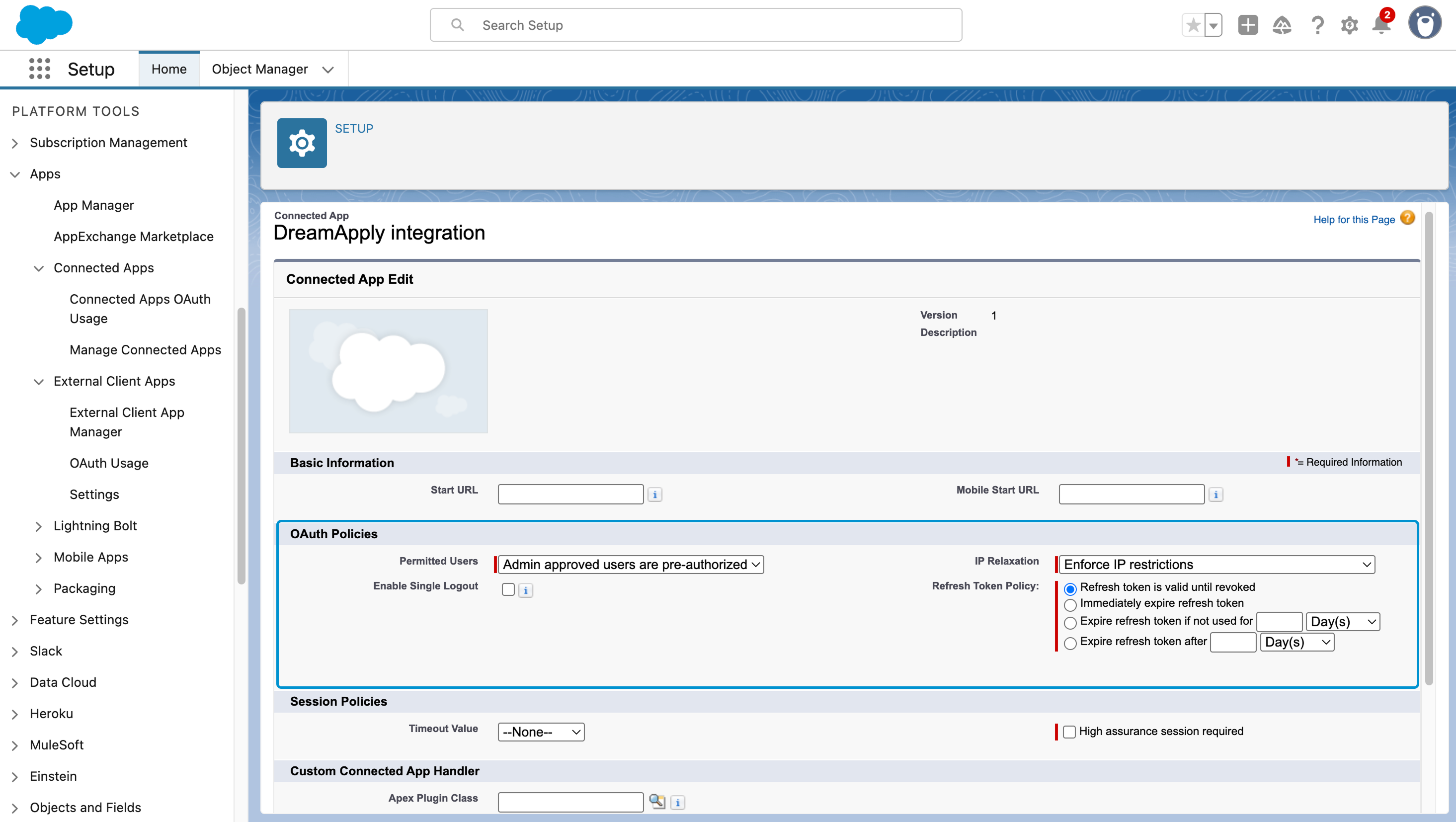The image size is (1456, 822).
Task: Click the not-used-for duration input box
Action: (1279, 622)
